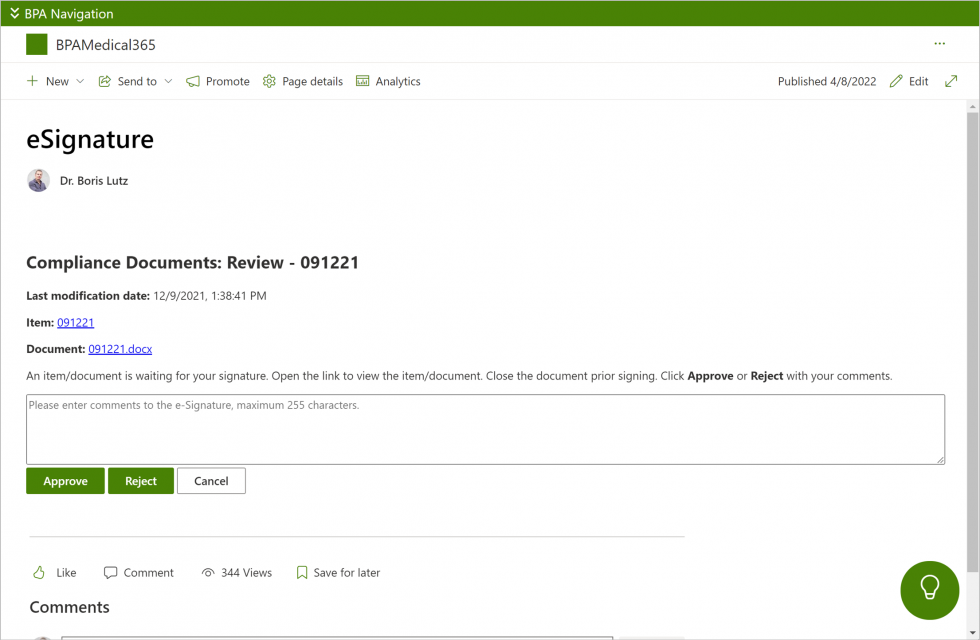Toggle Save for later bookmark
The width and height of the screenshot is (980, 640).
pyautogui.click(x=302, y=572)
